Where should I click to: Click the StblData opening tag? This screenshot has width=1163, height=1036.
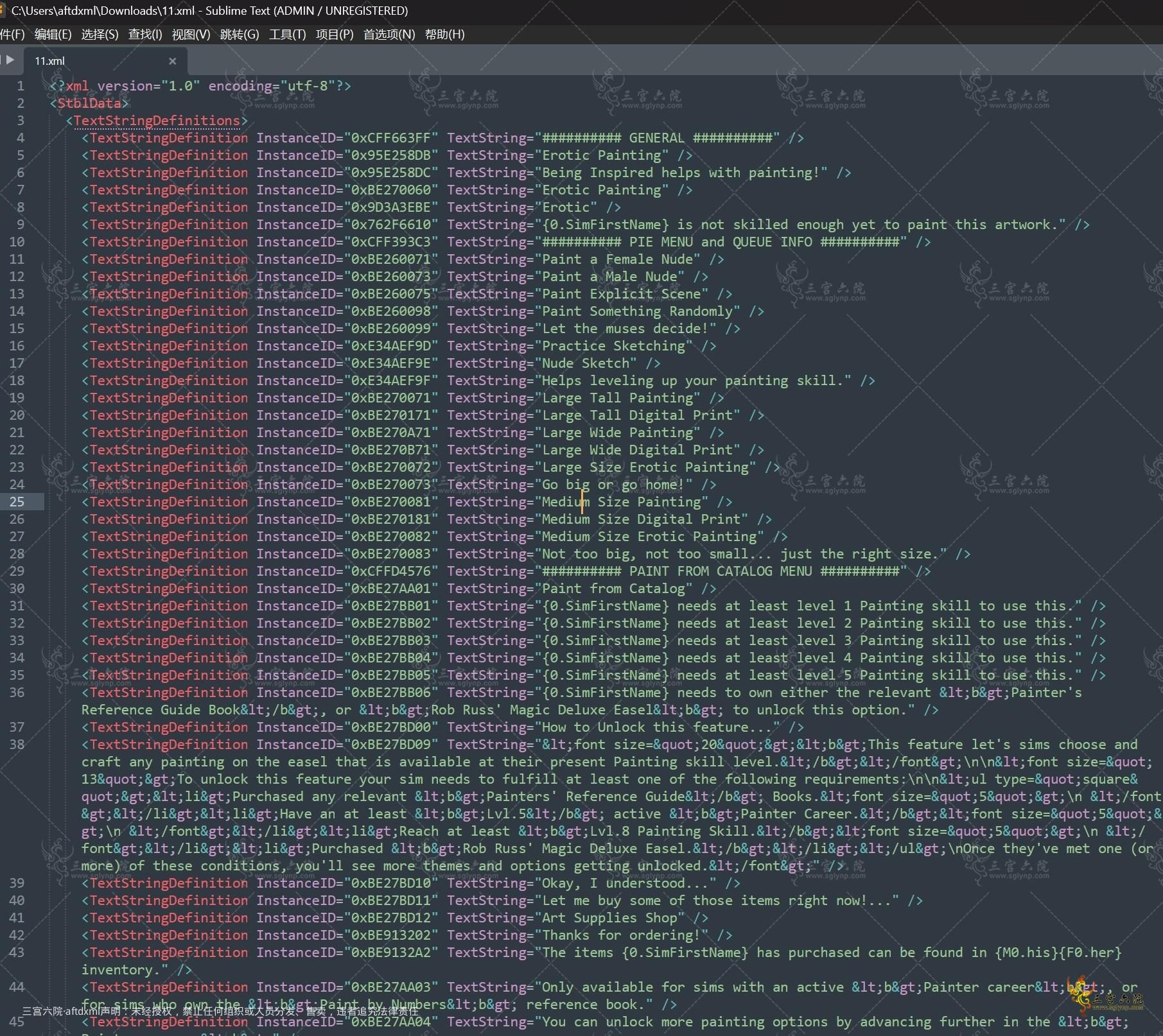89,103
